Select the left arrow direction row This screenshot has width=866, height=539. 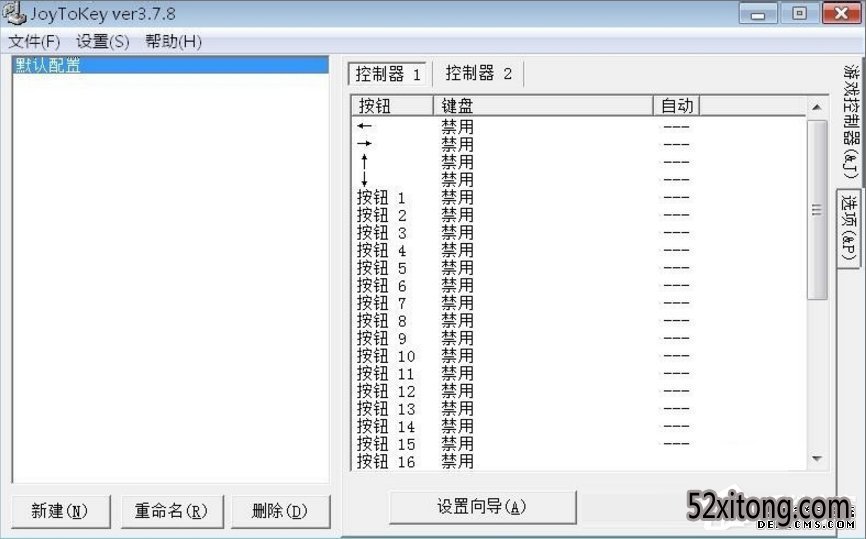[x=579, y=126]
